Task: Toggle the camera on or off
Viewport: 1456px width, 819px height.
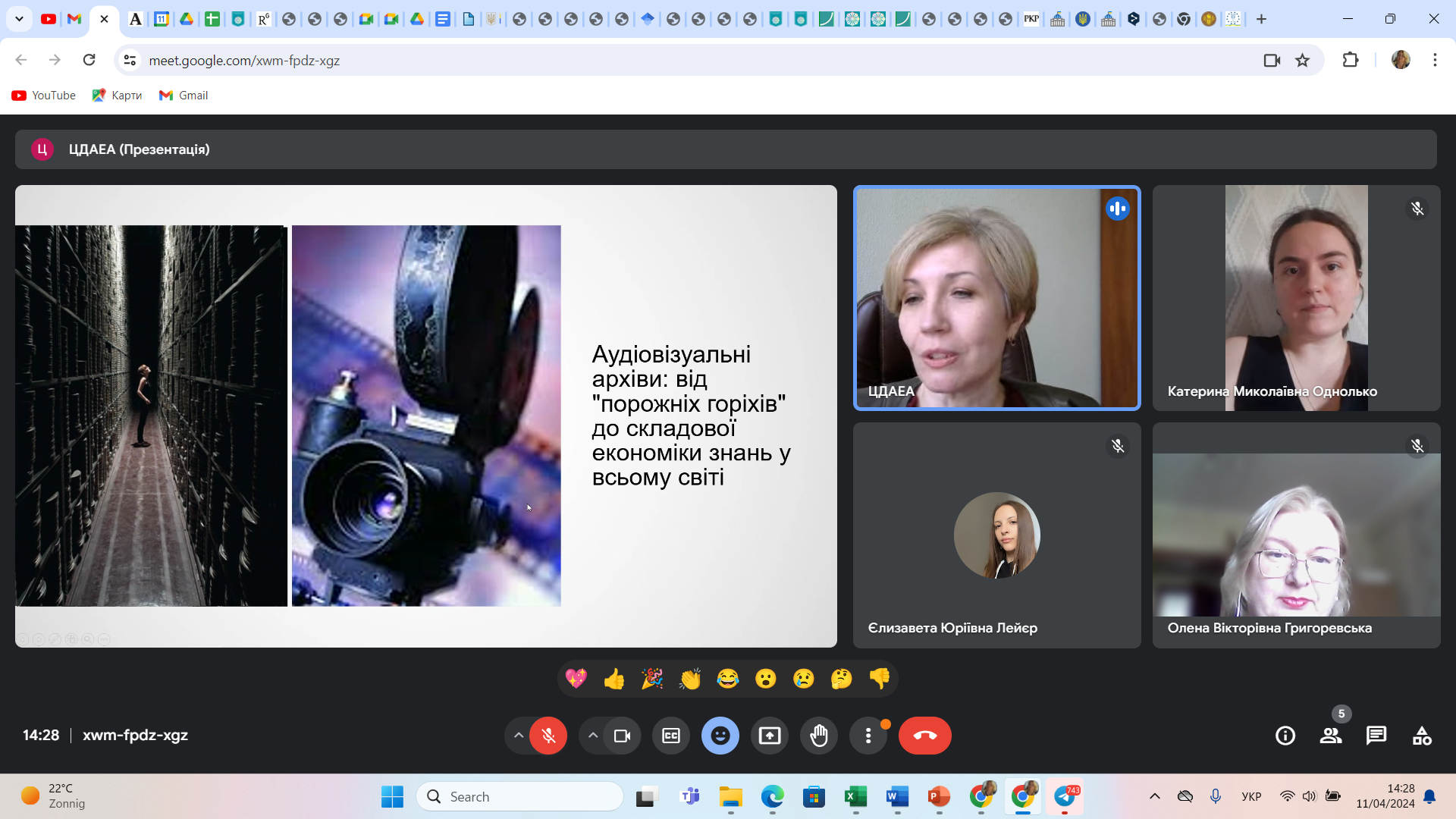Action: [x=622, y=736]
